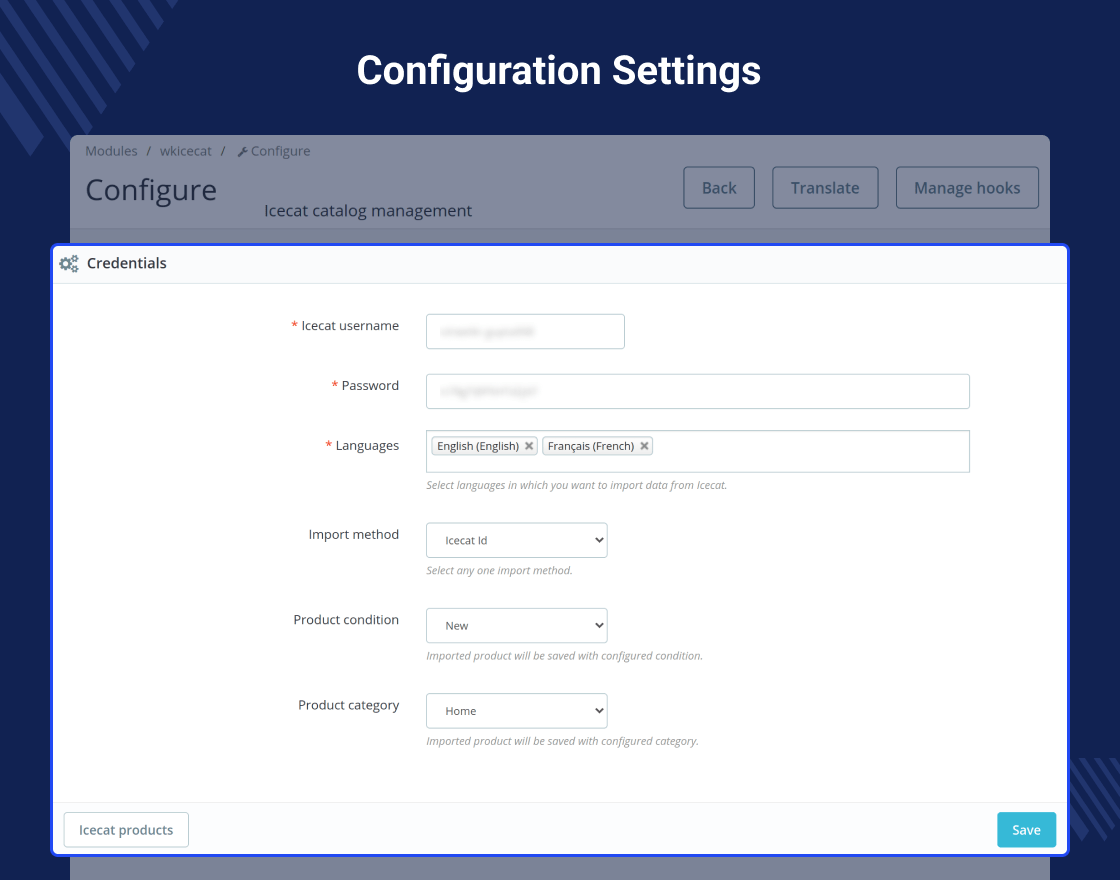Open the Product condition dropdown
The height and width of the screenshot is (880, 1120).
516,626
